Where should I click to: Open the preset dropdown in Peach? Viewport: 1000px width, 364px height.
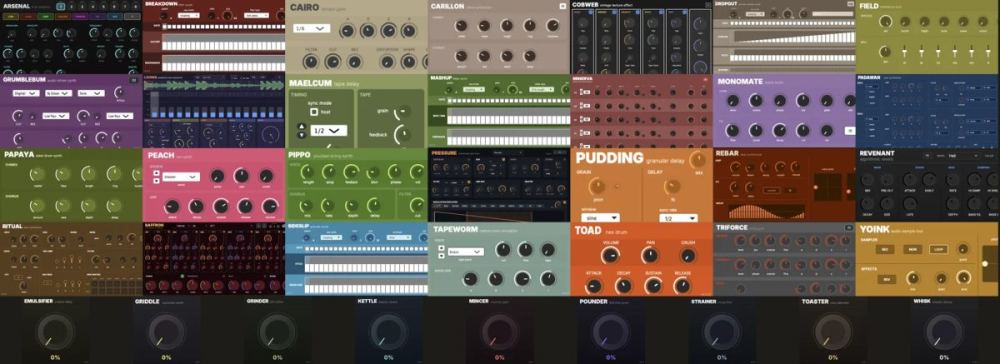coord(181,177)
